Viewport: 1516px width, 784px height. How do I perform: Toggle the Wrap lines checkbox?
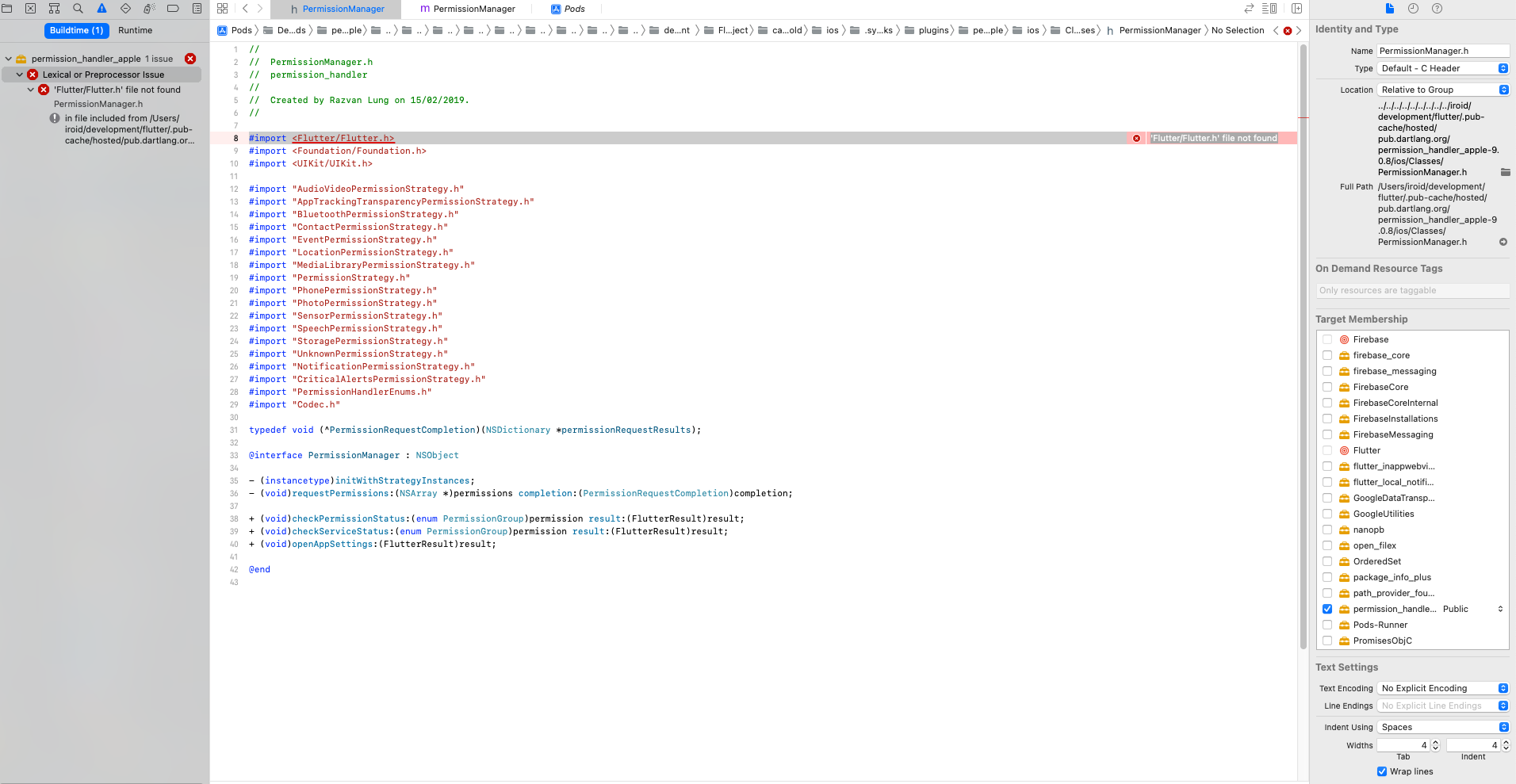1382,771
